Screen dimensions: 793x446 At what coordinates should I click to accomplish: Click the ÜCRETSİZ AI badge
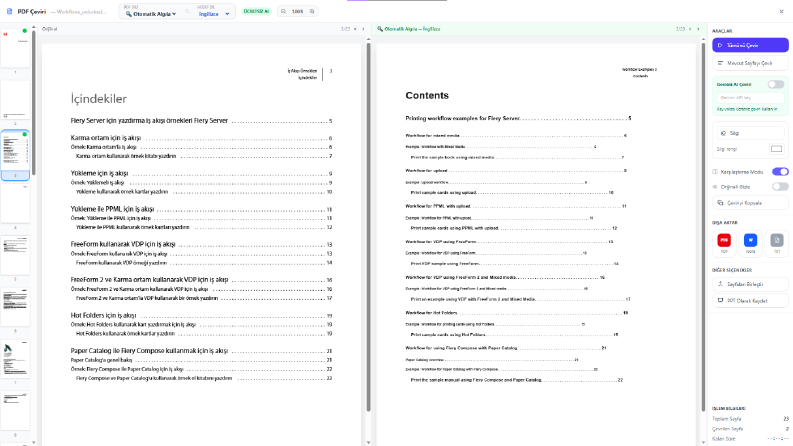point(256,11)
